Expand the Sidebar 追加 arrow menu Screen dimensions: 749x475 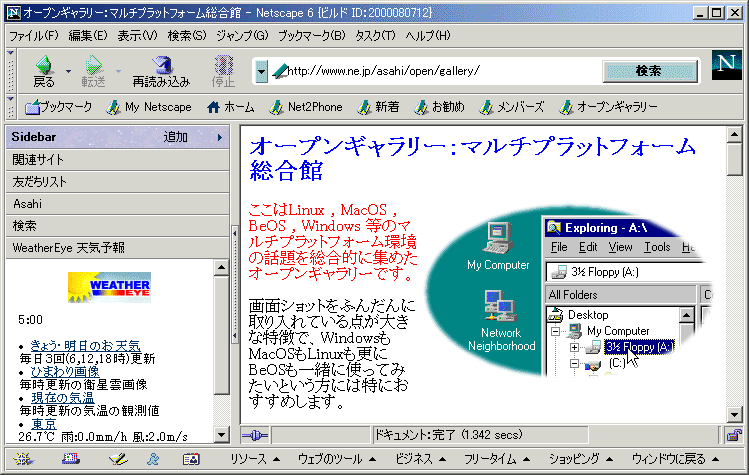(x=220, y=137)
